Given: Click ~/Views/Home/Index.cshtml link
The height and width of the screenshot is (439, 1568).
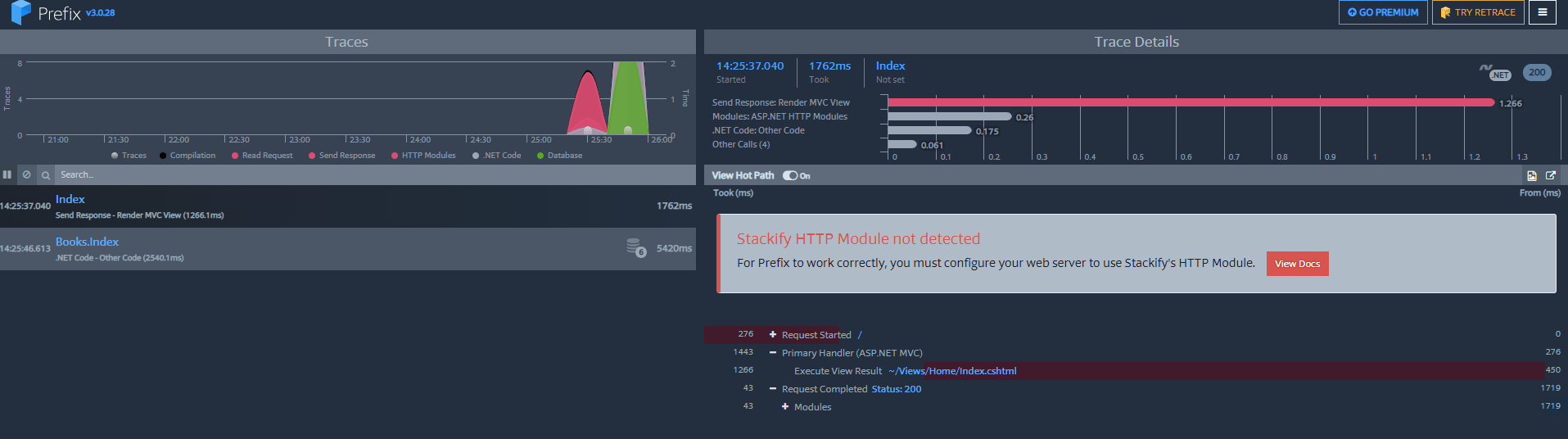Looking at the screenshot, I should point(952,371).
